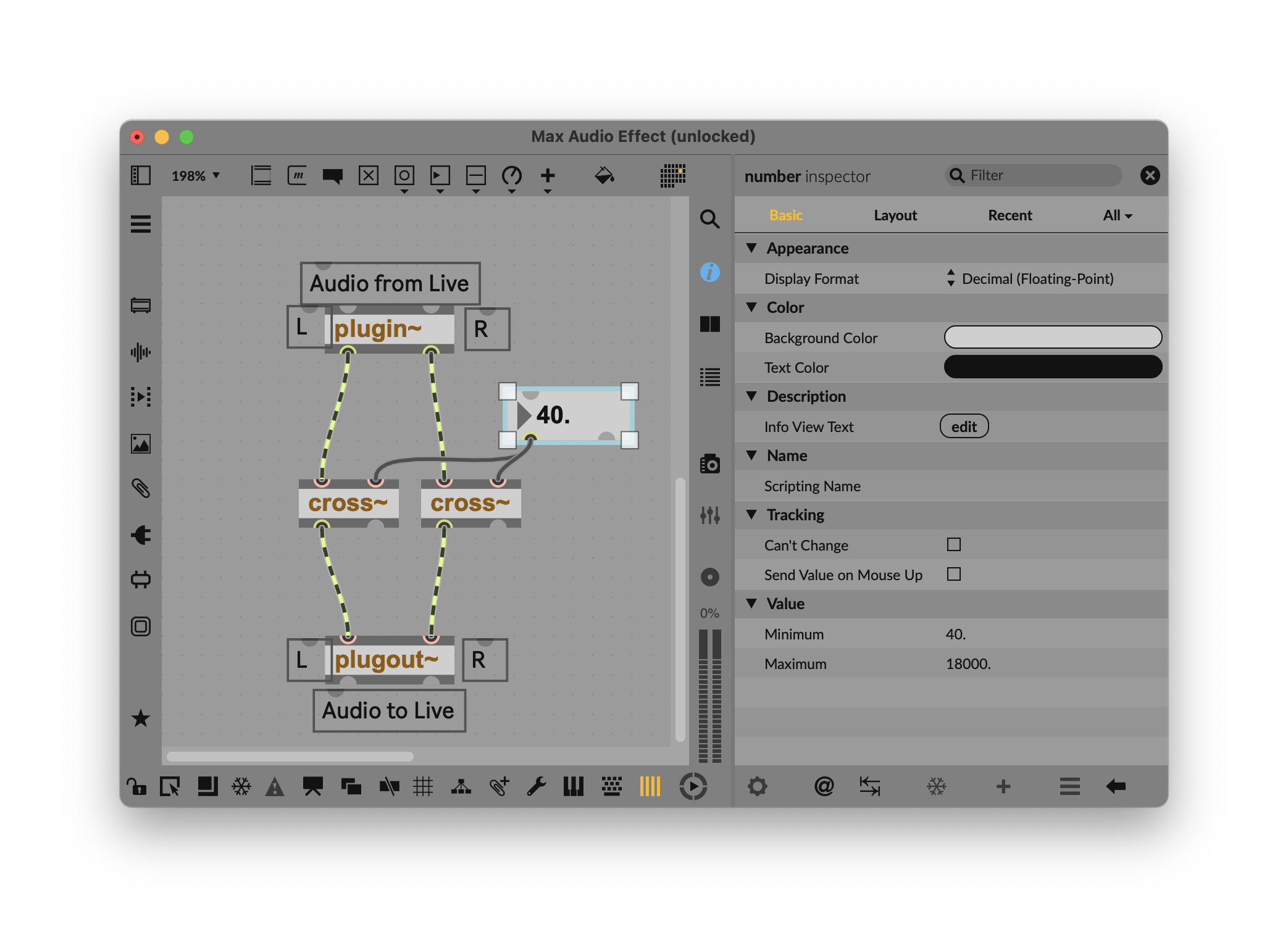Image resolution: width=1288 pixels, height=927 pixels.
Task: Switch to the Layout tab
Action: [895, 215]
